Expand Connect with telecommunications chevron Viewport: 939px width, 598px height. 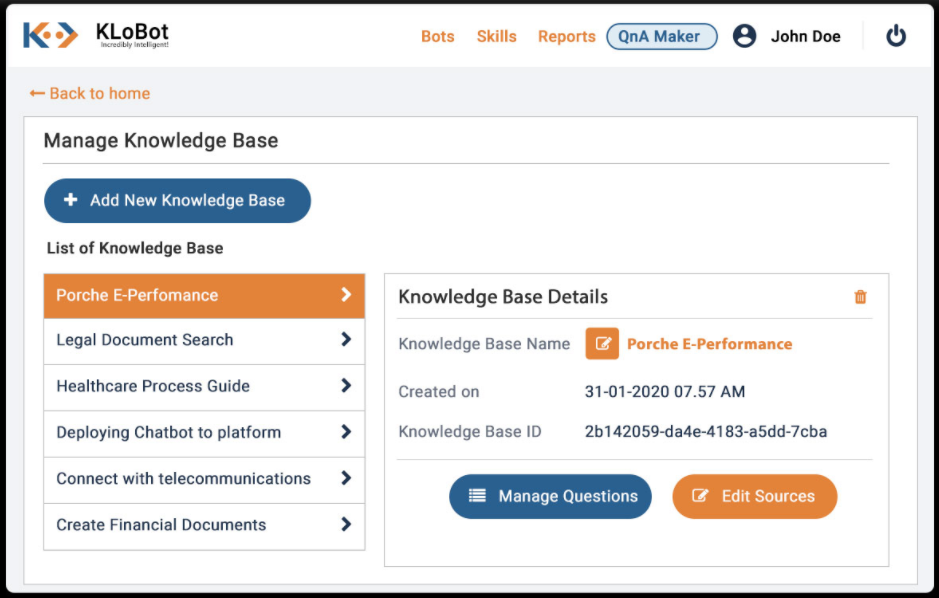coord(346,478)
